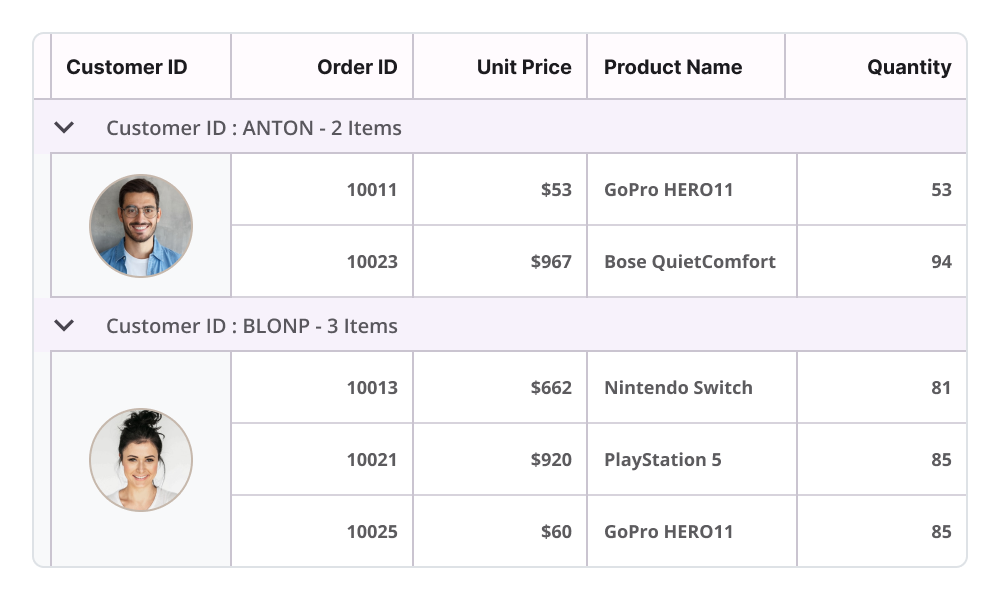Click the BLONP customer avatar photo
Image resolution: width=1000 pixels, height=600 pixels.
141,460
